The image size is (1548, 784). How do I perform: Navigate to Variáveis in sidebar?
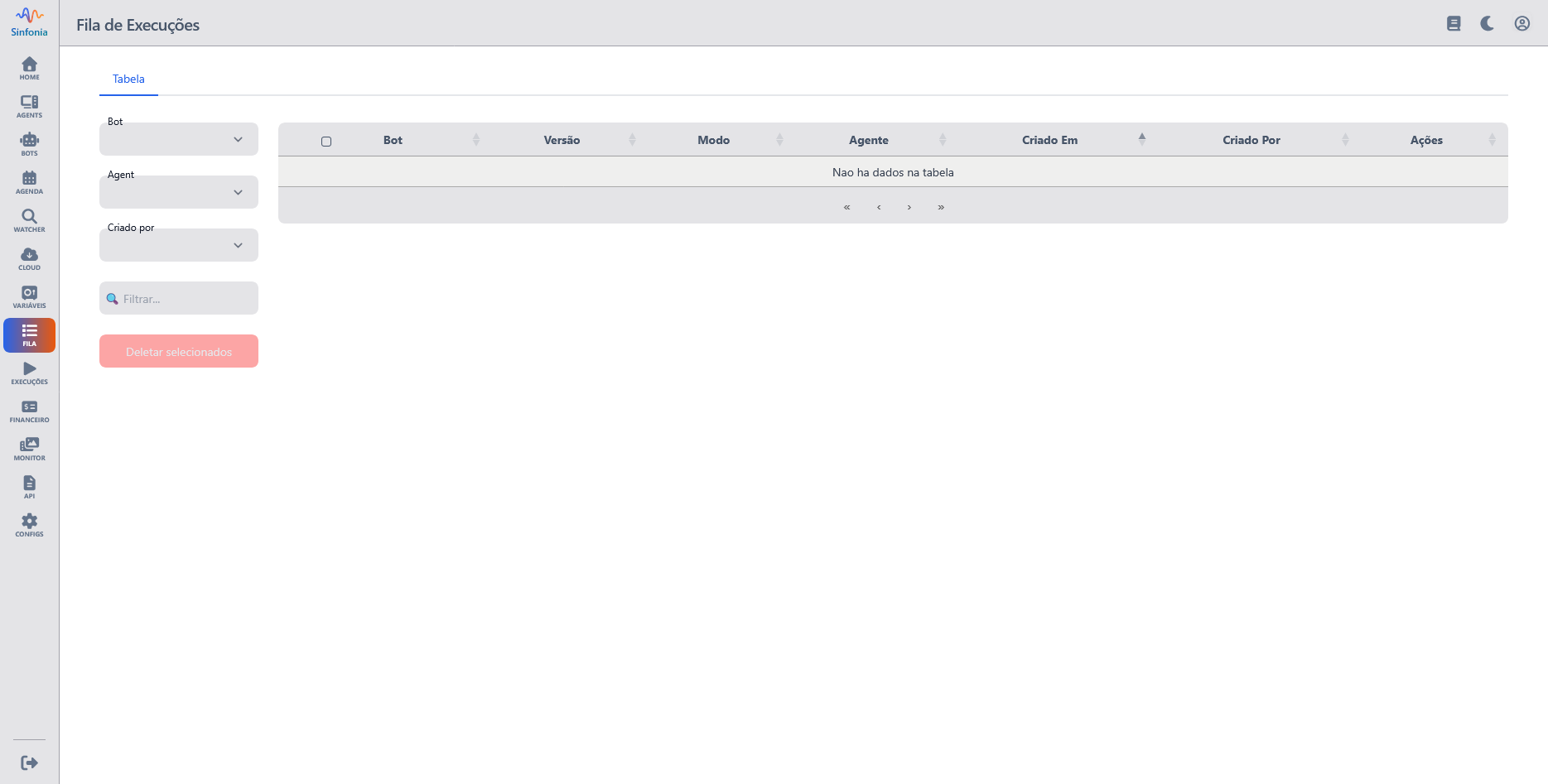coord(29,297)
